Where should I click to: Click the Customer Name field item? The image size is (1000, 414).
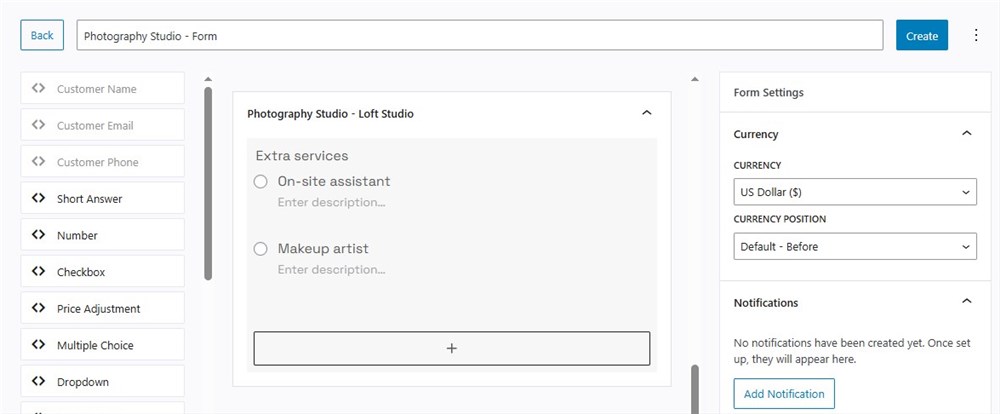pyautogui.click(x=103, y=89)
